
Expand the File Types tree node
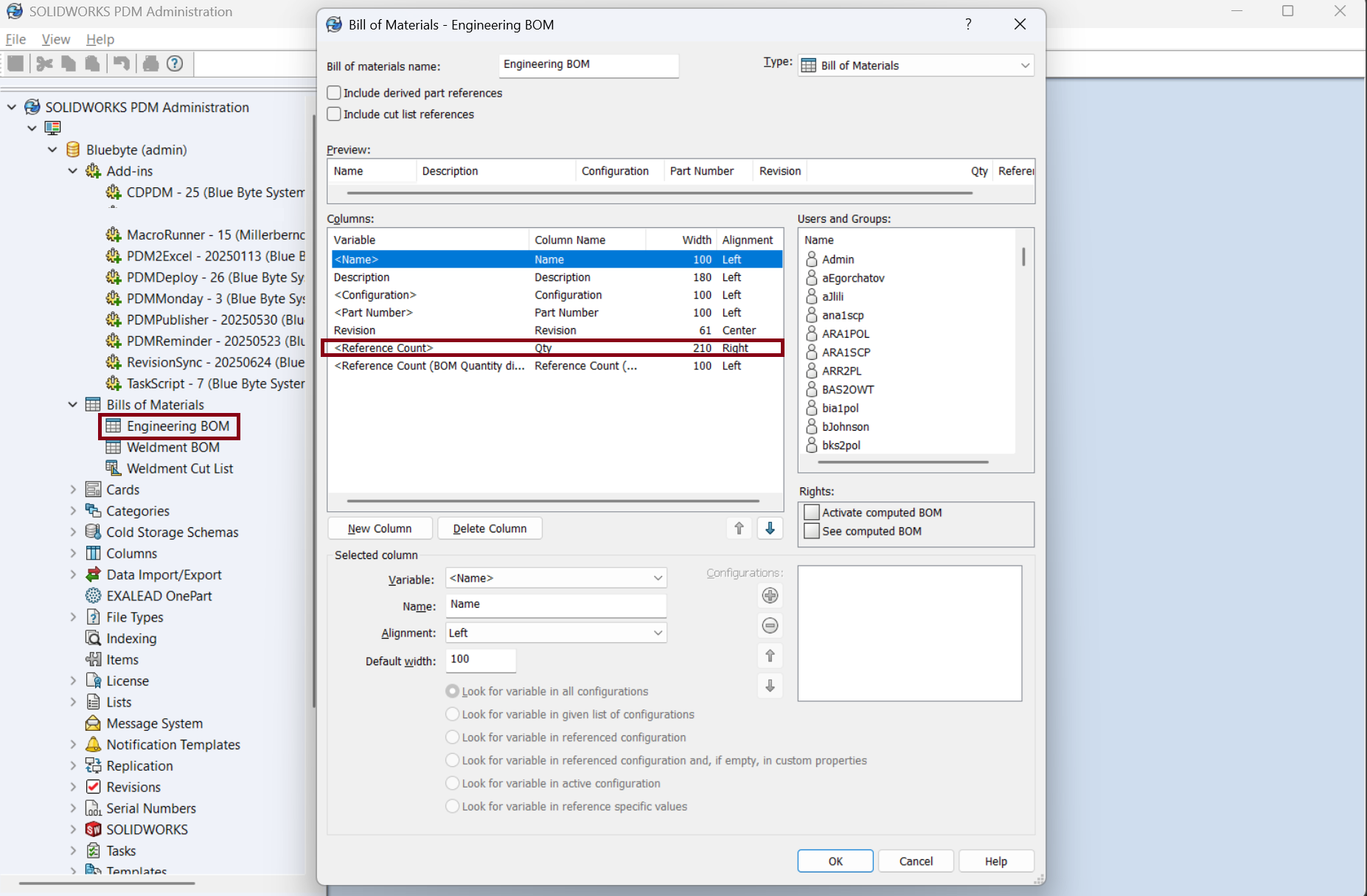point(72,617)
